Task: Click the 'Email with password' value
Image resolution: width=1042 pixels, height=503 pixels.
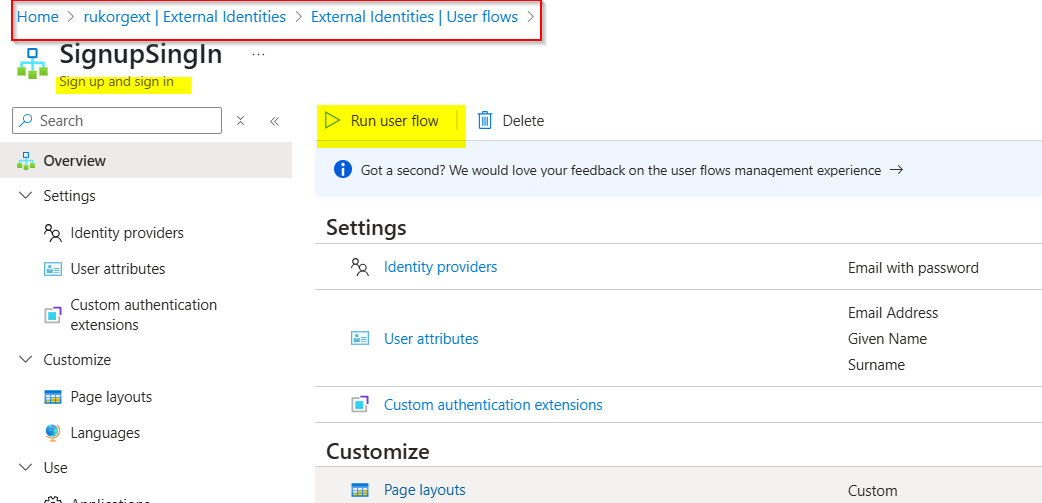Action: pyautogui.click(x=913, y=268)
